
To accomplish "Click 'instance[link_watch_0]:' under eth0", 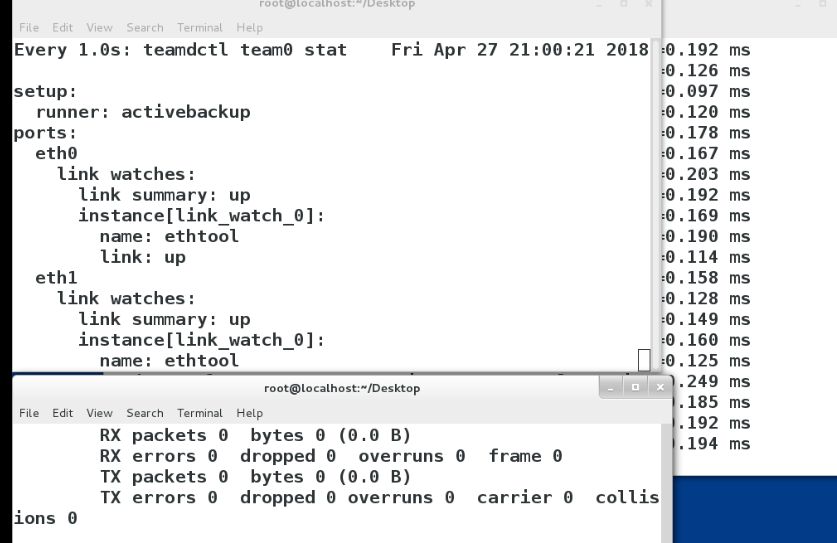I will tap(202, 216).
